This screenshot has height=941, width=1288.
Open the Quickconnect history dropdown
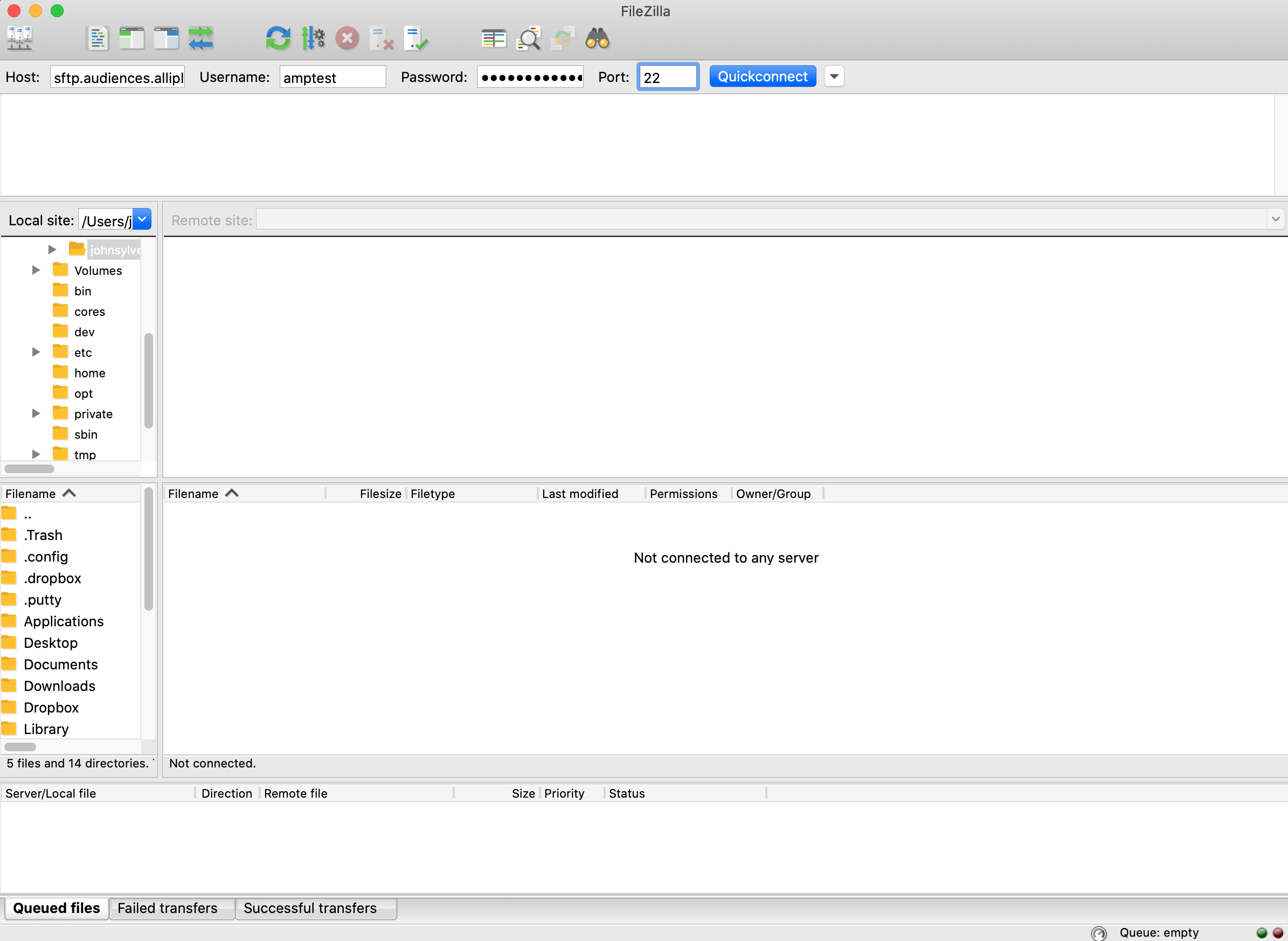coord(834,76)
